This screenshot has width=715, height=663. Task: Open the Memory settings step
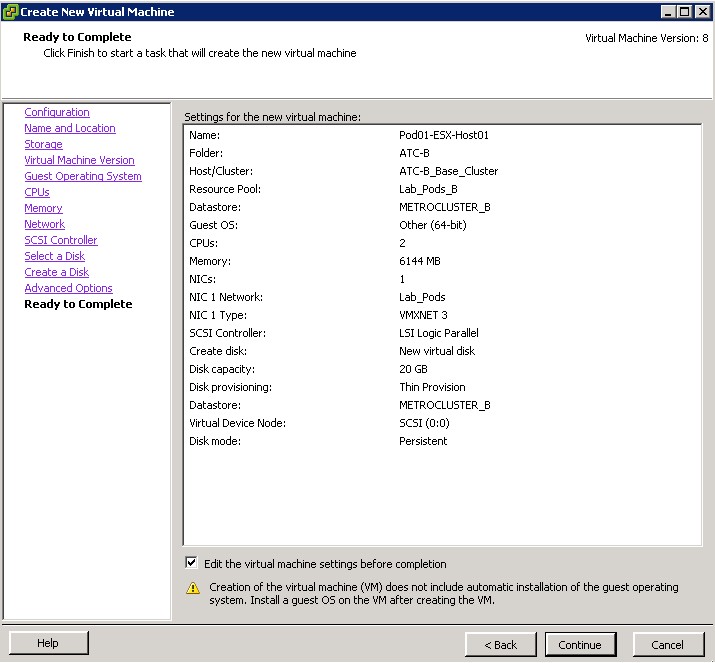tap(43, 208)
